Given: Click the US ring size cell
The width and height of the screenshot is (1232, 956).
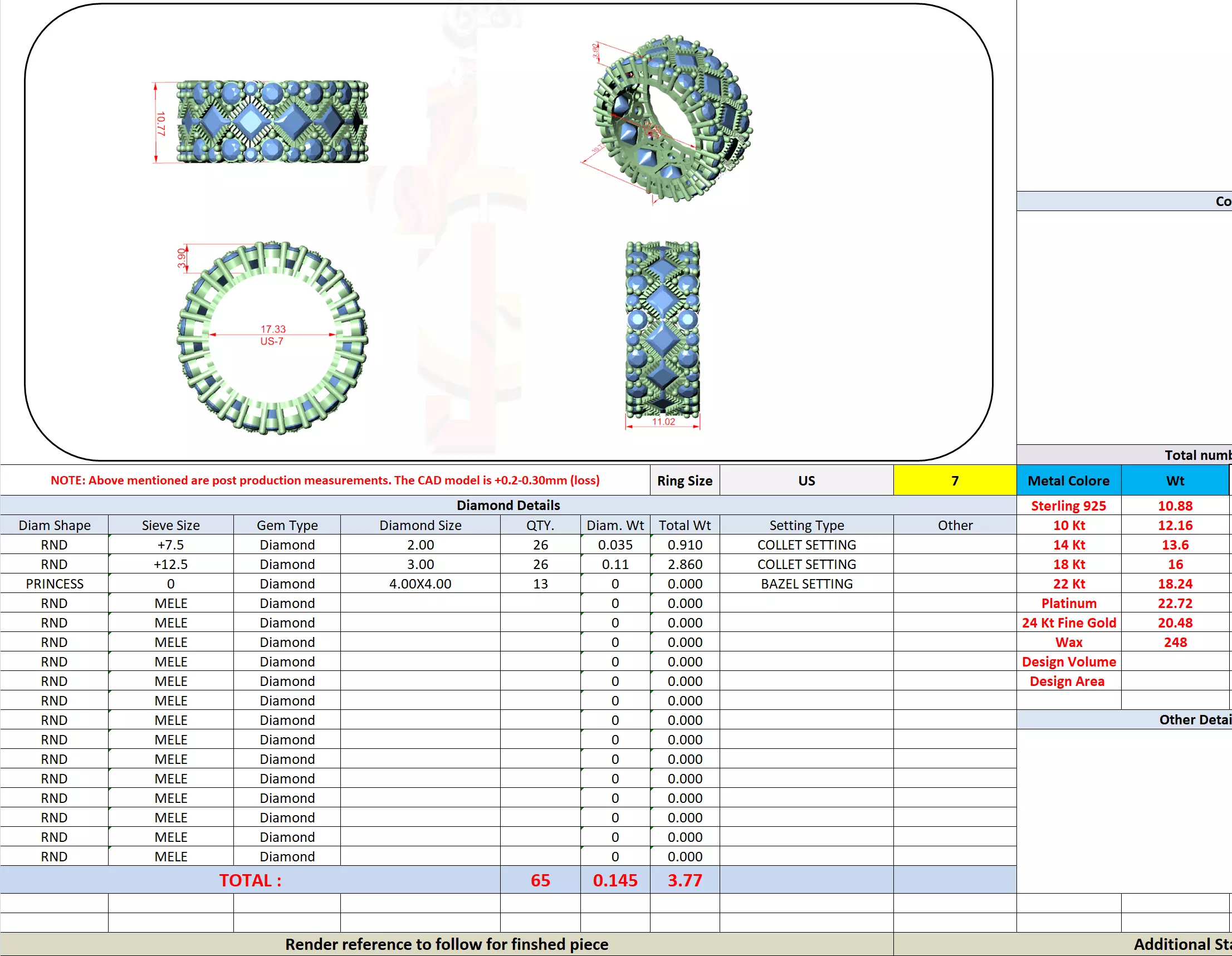Looking at the screenshot, I should [x=806, y=481].
